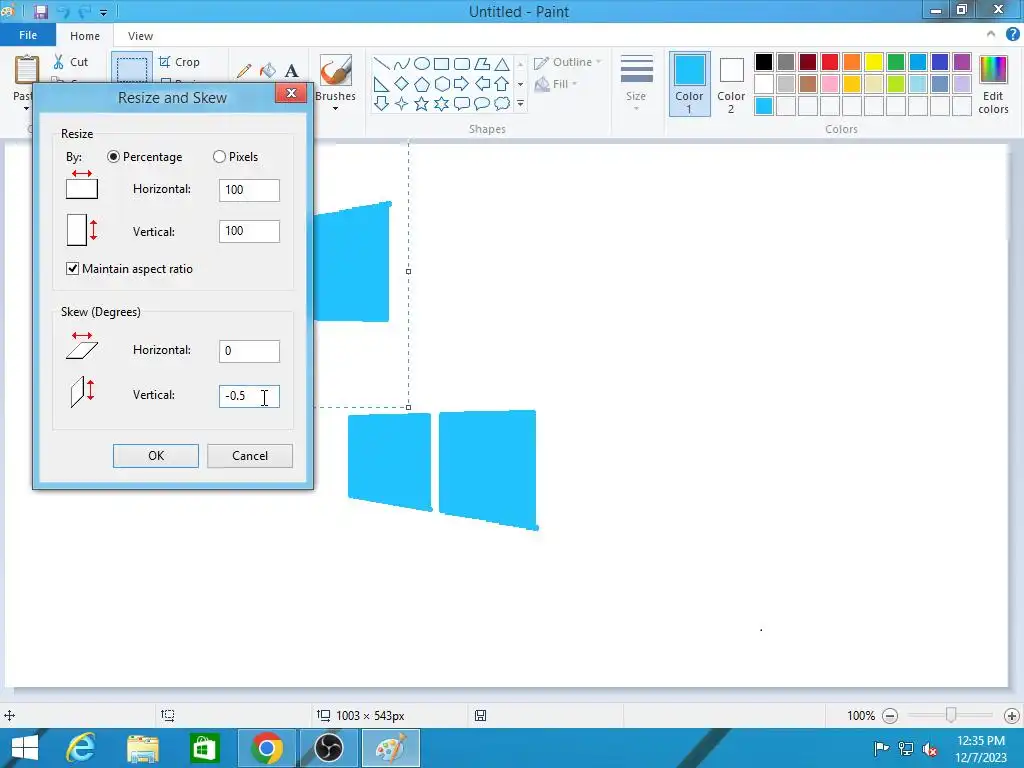Select the Down arrow shape
The height and width of the screenshot is (768, 1024).
pyautogui.click(x=382, y=103)
